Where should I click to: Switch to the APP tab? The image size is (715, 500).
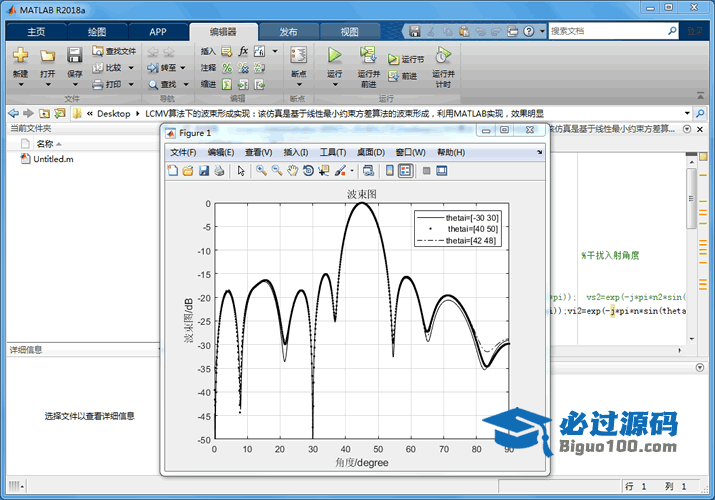(x=158, y=32)
